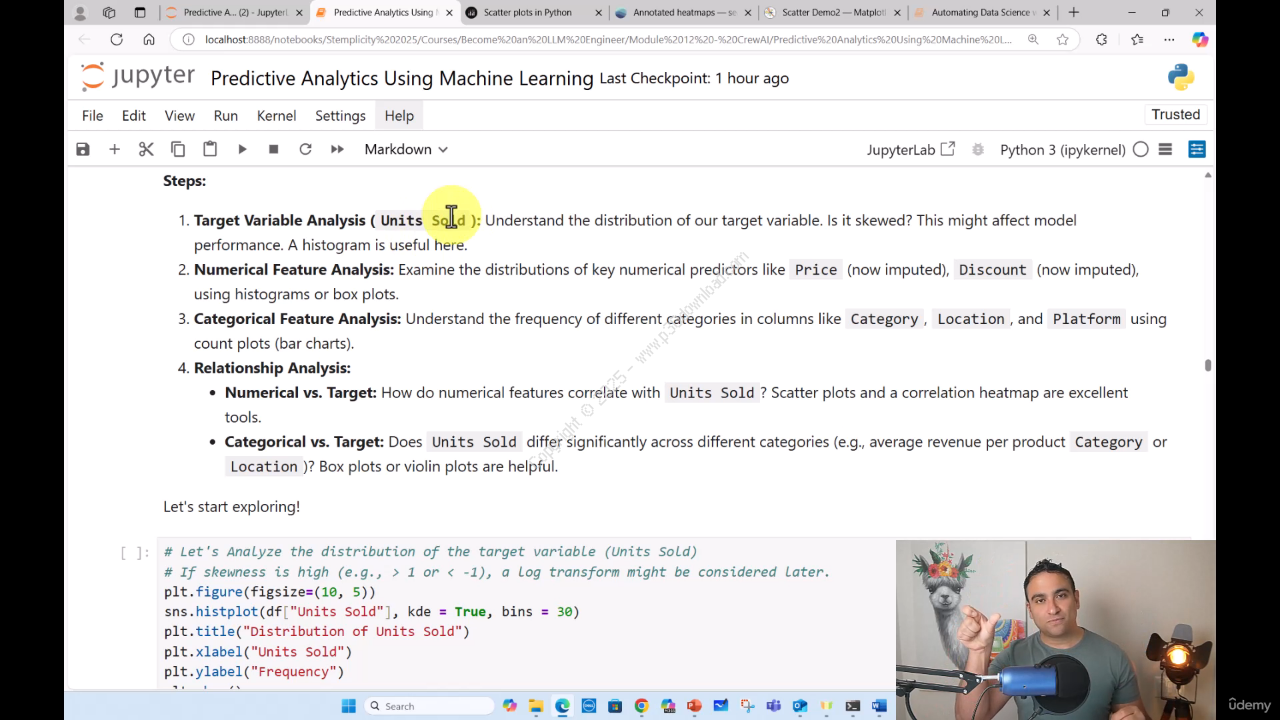
Task: Open the tab actions vertical tabs icon
Action: [139, 12]
